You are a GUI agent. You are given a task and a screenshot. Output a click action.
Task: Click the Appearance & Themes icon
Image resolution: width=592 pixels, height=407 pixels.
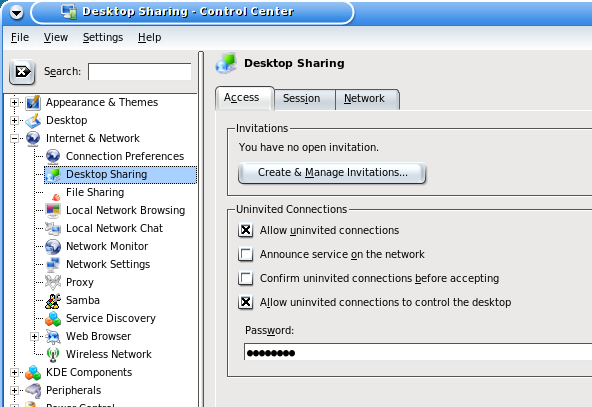click(x=33, y=102)
